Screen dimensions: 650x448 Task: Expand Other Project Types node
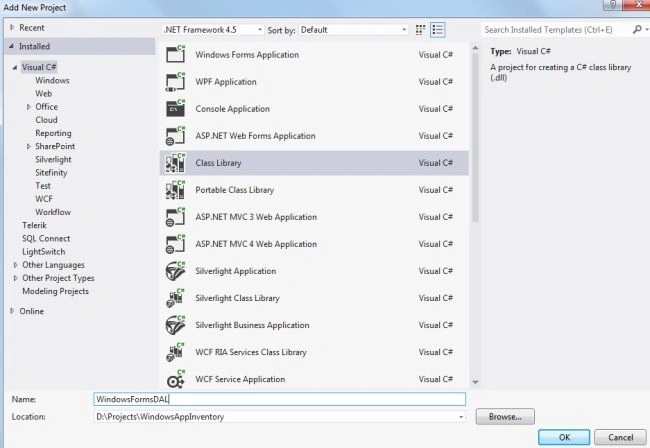15,278
